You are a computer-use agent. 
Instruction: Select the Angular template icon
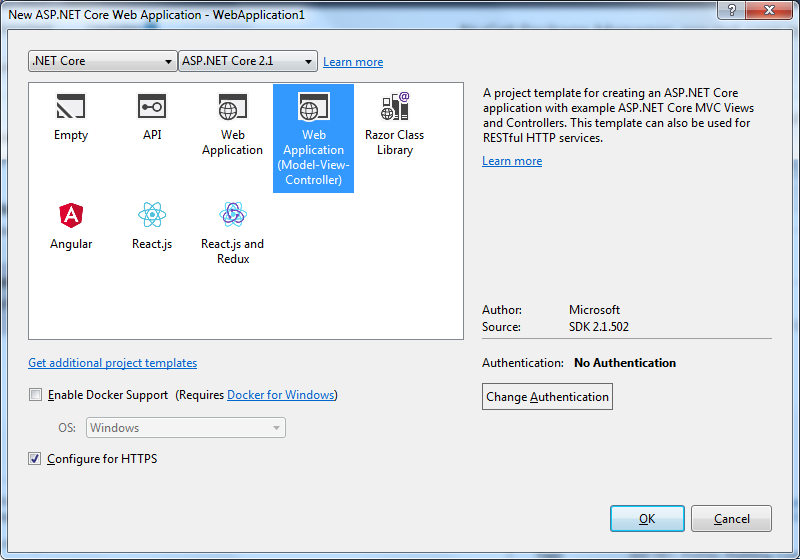point(71,215)
